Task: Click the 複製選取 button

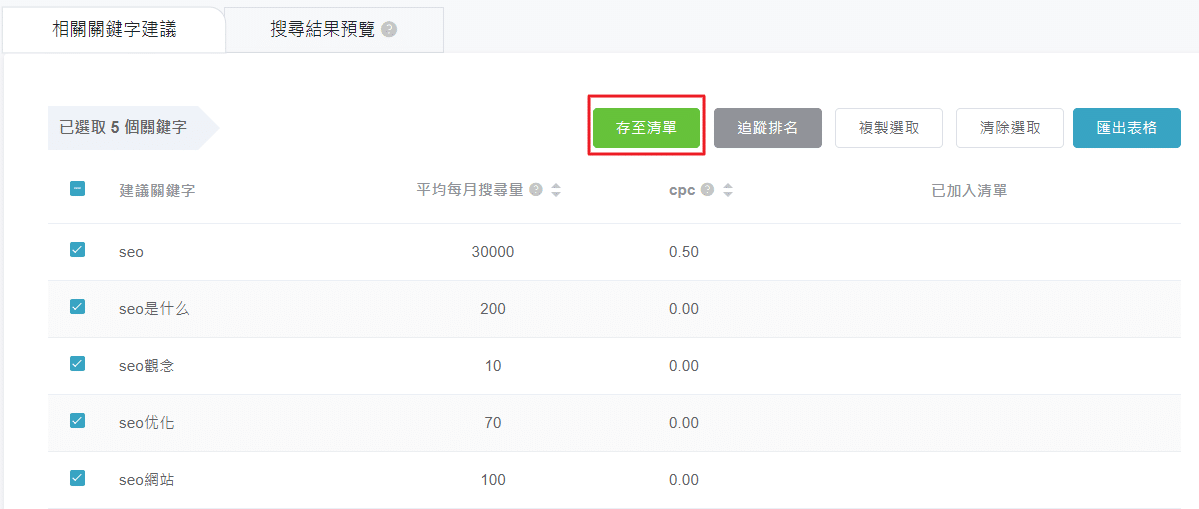Action: click(888, 128)
